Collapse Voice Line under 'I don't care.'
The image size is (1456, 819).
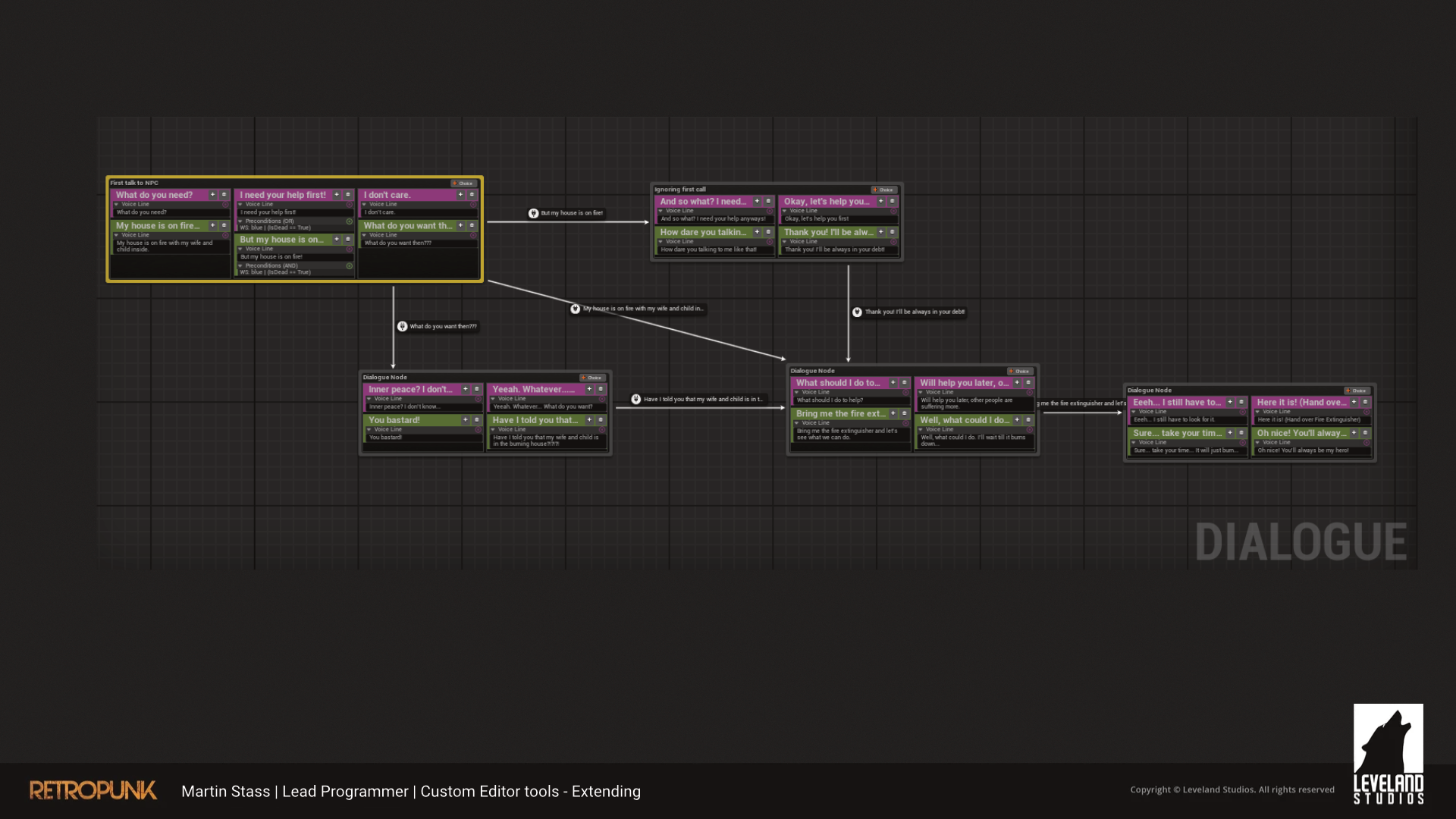pyautogui.click(x=364, y=205)
